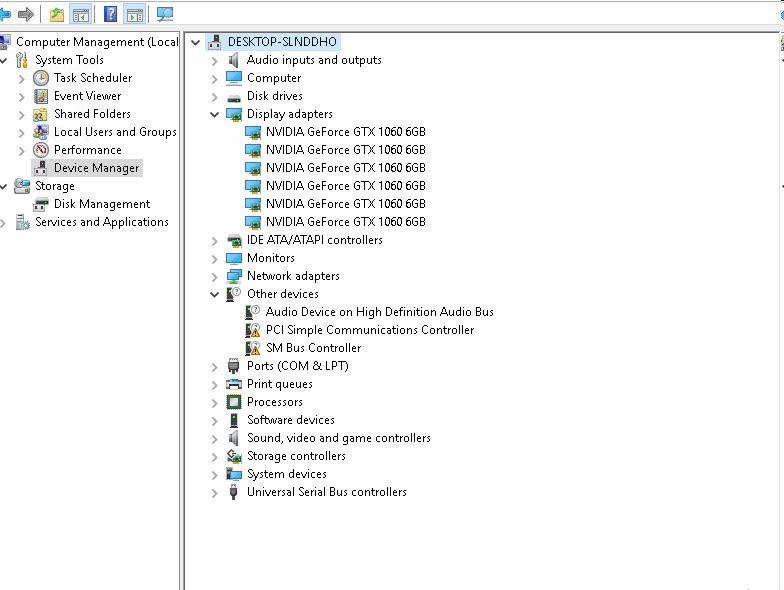Click the DESKTOP-SLNDDHO computer root node

(x=281, y=42)
